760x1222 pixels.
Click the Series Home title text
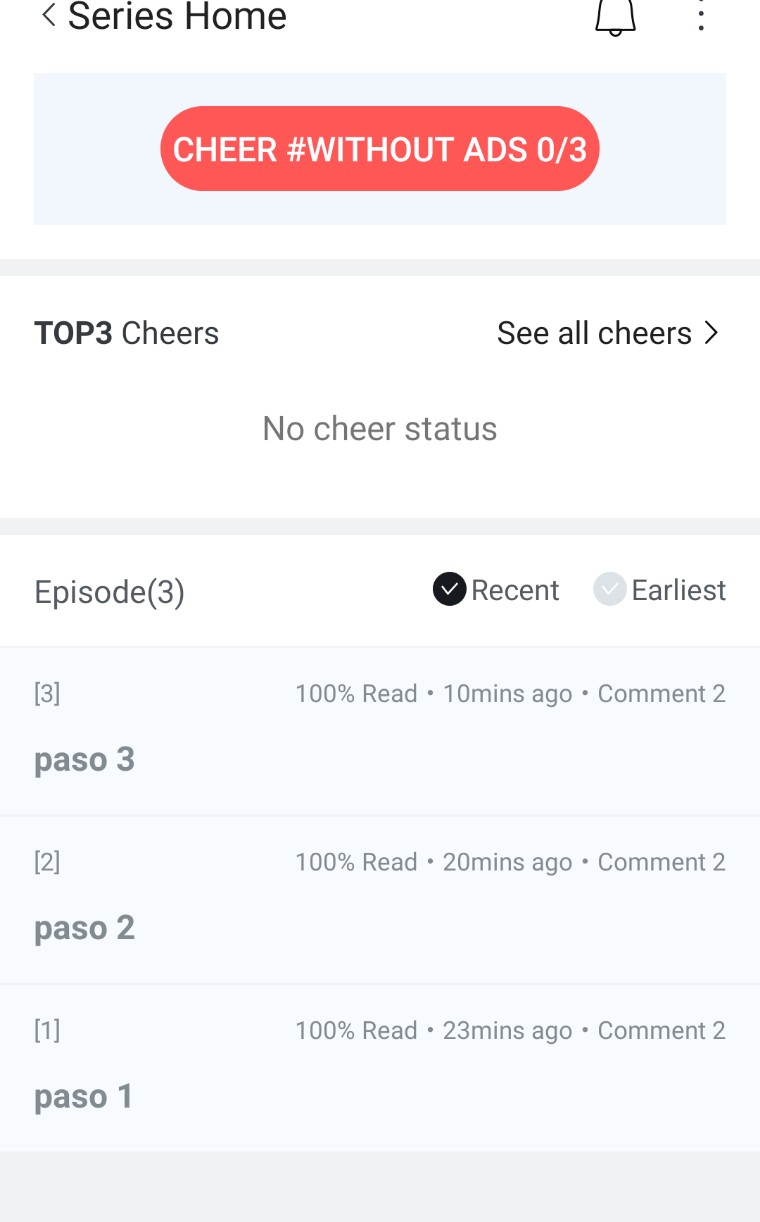[x=177, y=16]
